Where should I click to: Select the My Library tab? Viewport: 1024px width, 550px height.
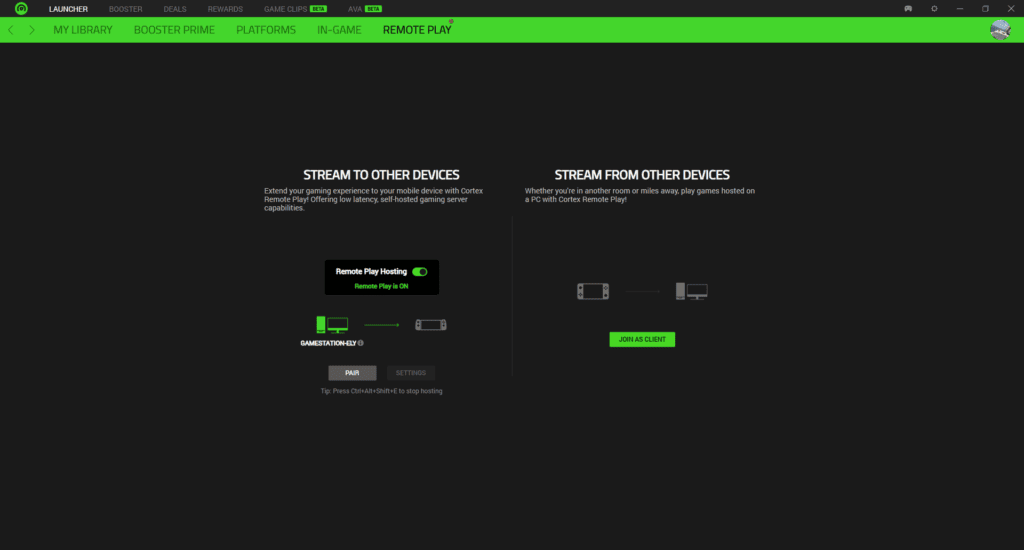[83, 30]
